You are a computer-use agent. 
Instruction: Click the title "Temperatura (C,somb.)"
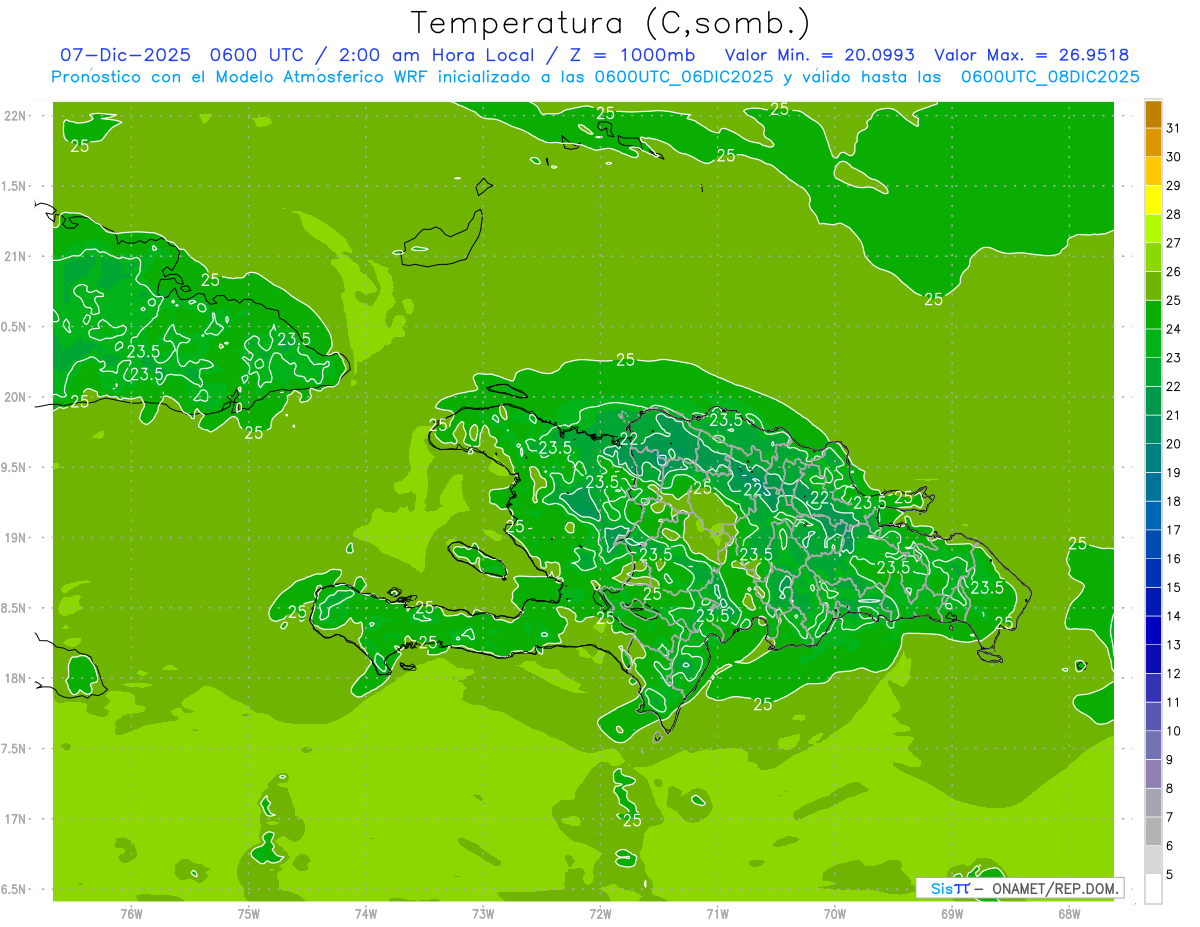pyautogui.click(x=611, y=24)
